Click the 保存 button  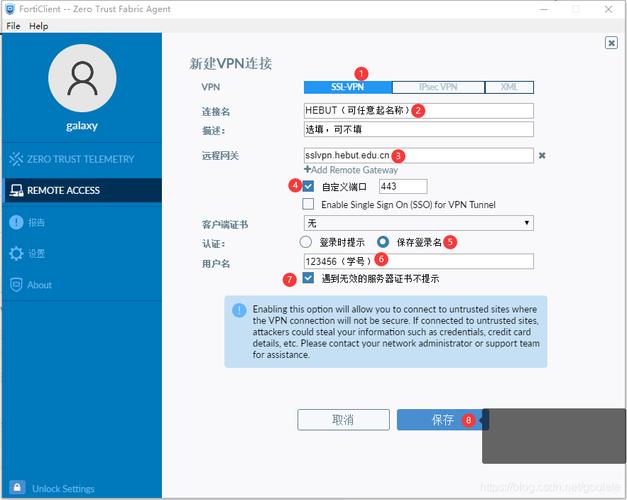point(443,420)
